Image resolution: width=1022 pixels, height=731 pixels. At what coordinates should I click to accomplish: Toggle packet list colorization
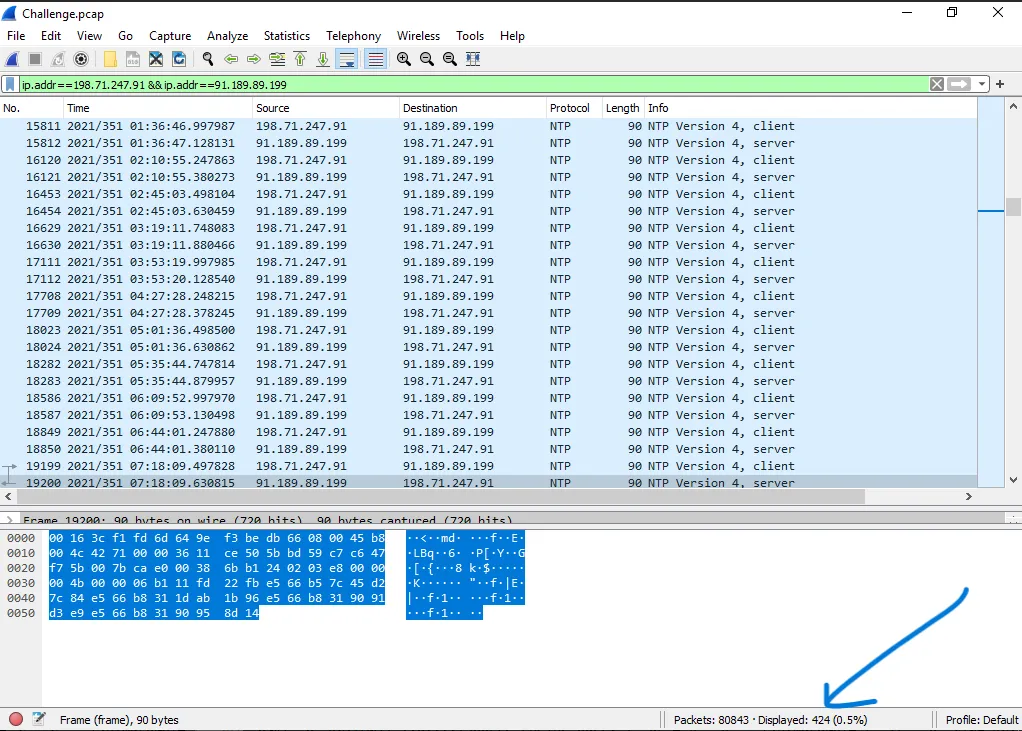pyautogui.click(x=375, y=59)
